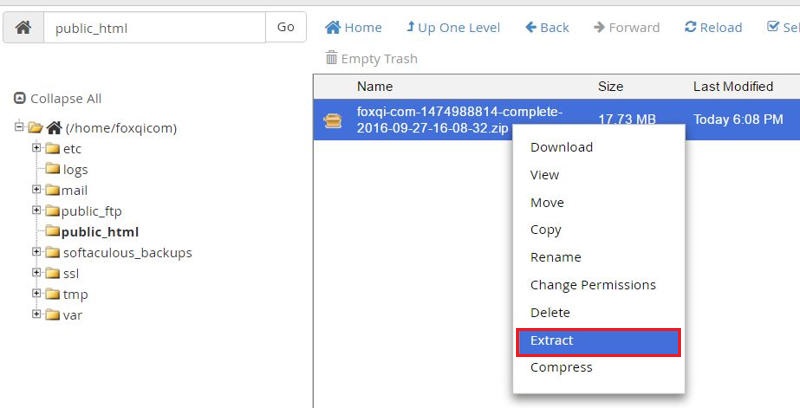This screenshot has width=800, height=408.
Task: Click the Forward toolbar button
Action: coord(627,28)
